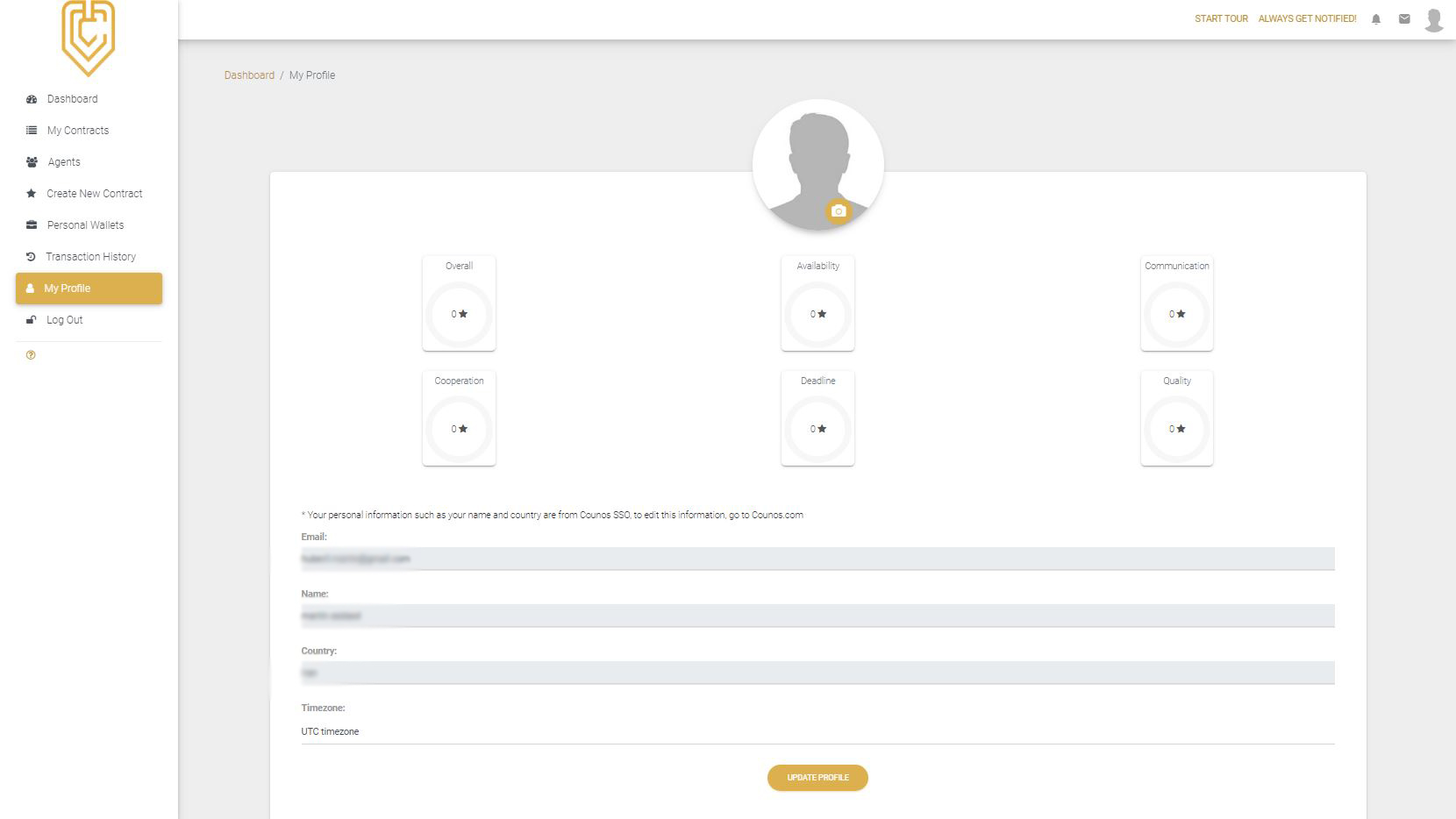The width and height of the screenshot is (1456, 819).
Task: Click the Transaction History clock icon
Action: [31, 257]
